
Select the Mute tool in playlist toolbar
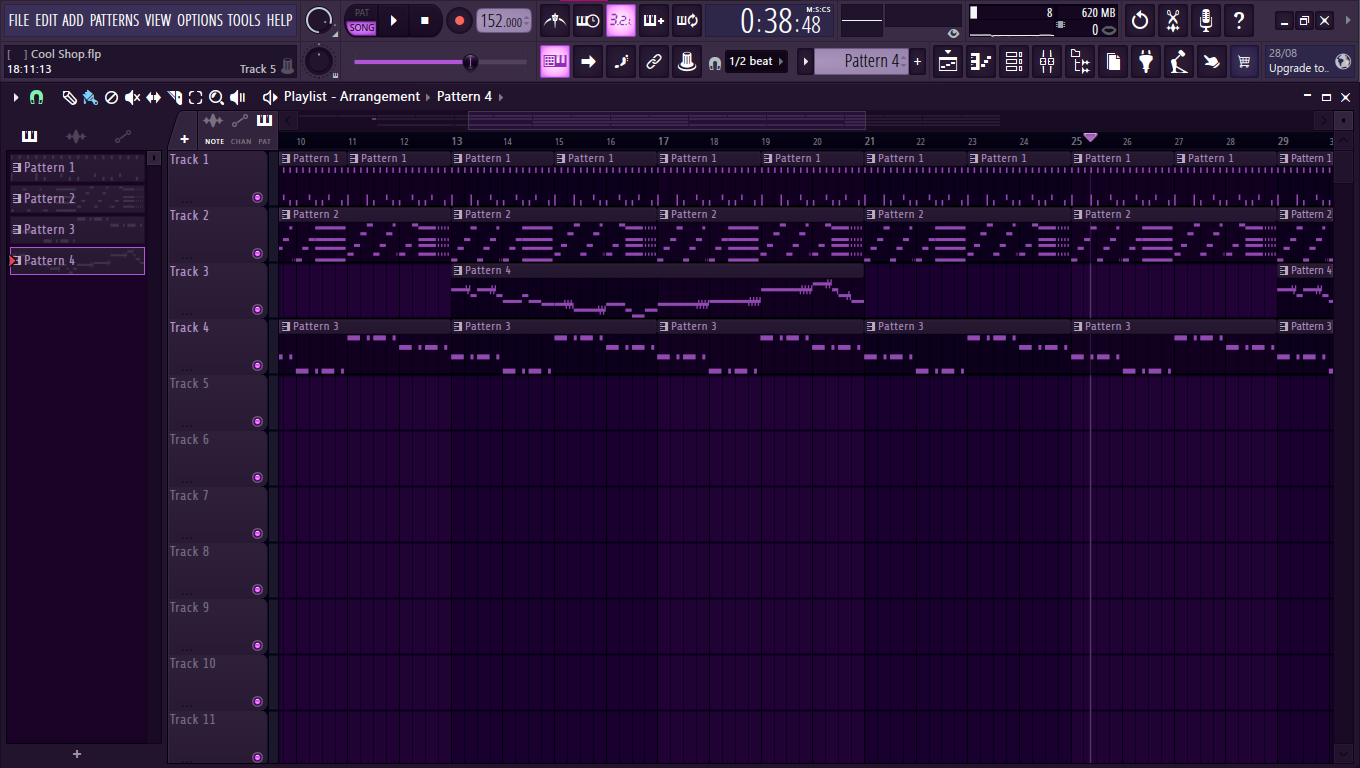[132, 97]
